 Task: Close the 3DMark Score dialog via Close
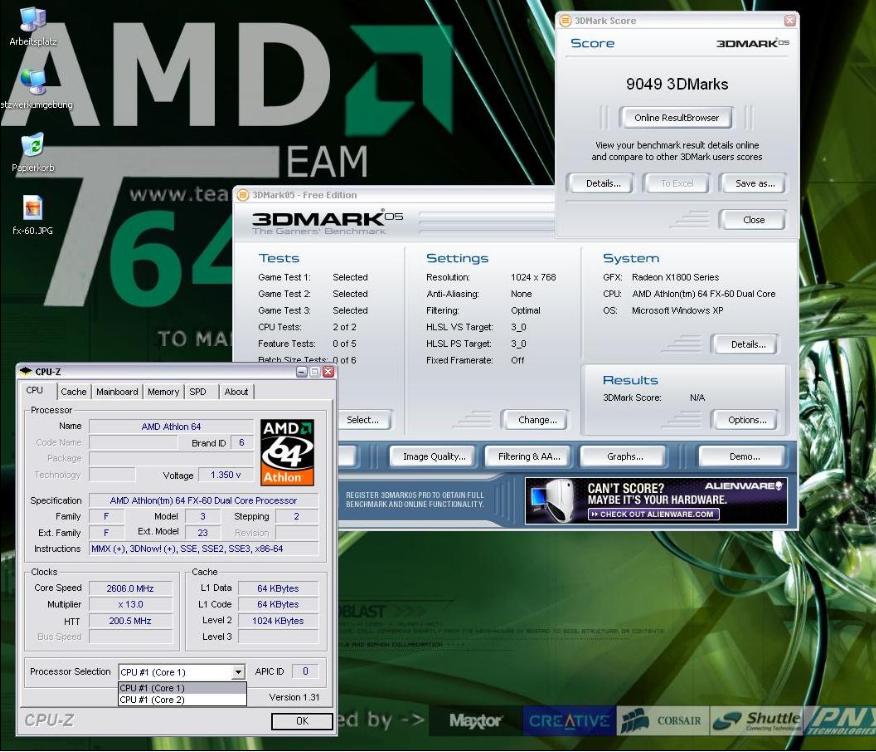pyautogui.click(x=754, y=220)
